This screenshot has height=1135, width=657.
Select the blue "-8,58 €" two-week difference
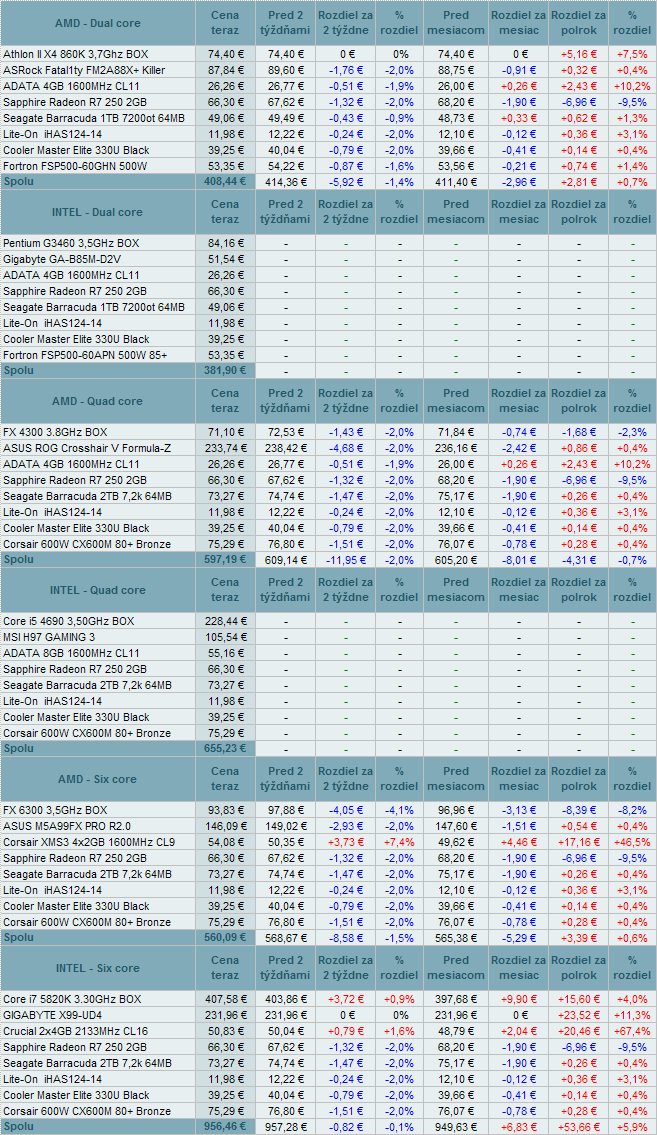click(347, 937)
